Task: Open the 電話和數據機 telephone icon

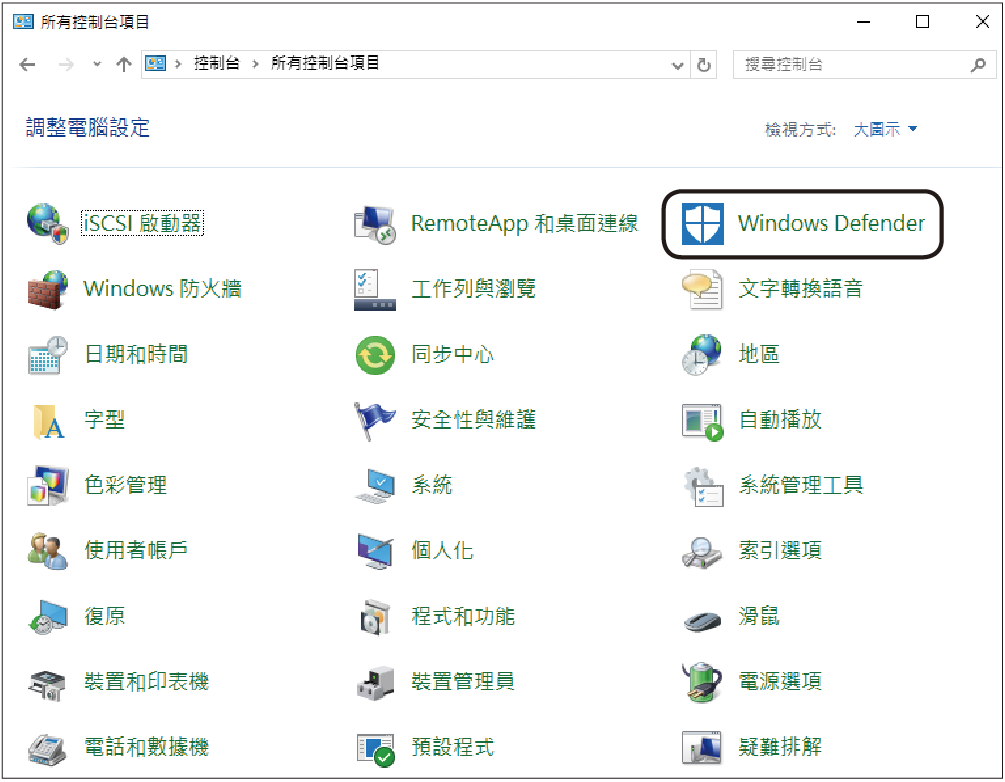Action: coord(47,749)
